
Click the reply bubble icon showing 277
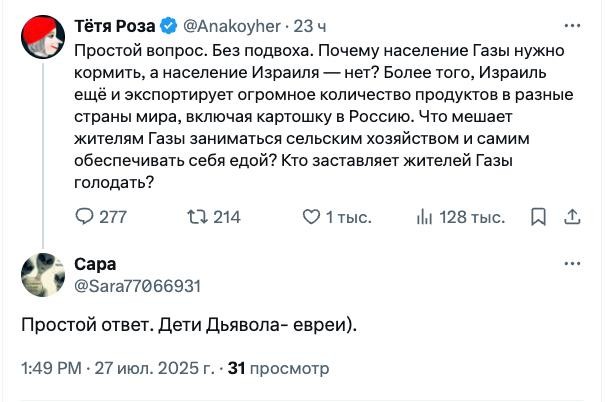tap(84, 217)
